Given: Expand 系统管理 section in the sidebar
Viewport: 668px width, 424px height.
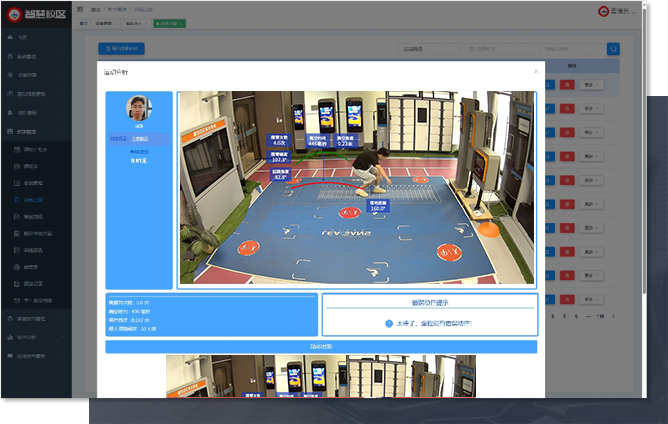Looking at the screenshot, I should click(x=28, y=55).
